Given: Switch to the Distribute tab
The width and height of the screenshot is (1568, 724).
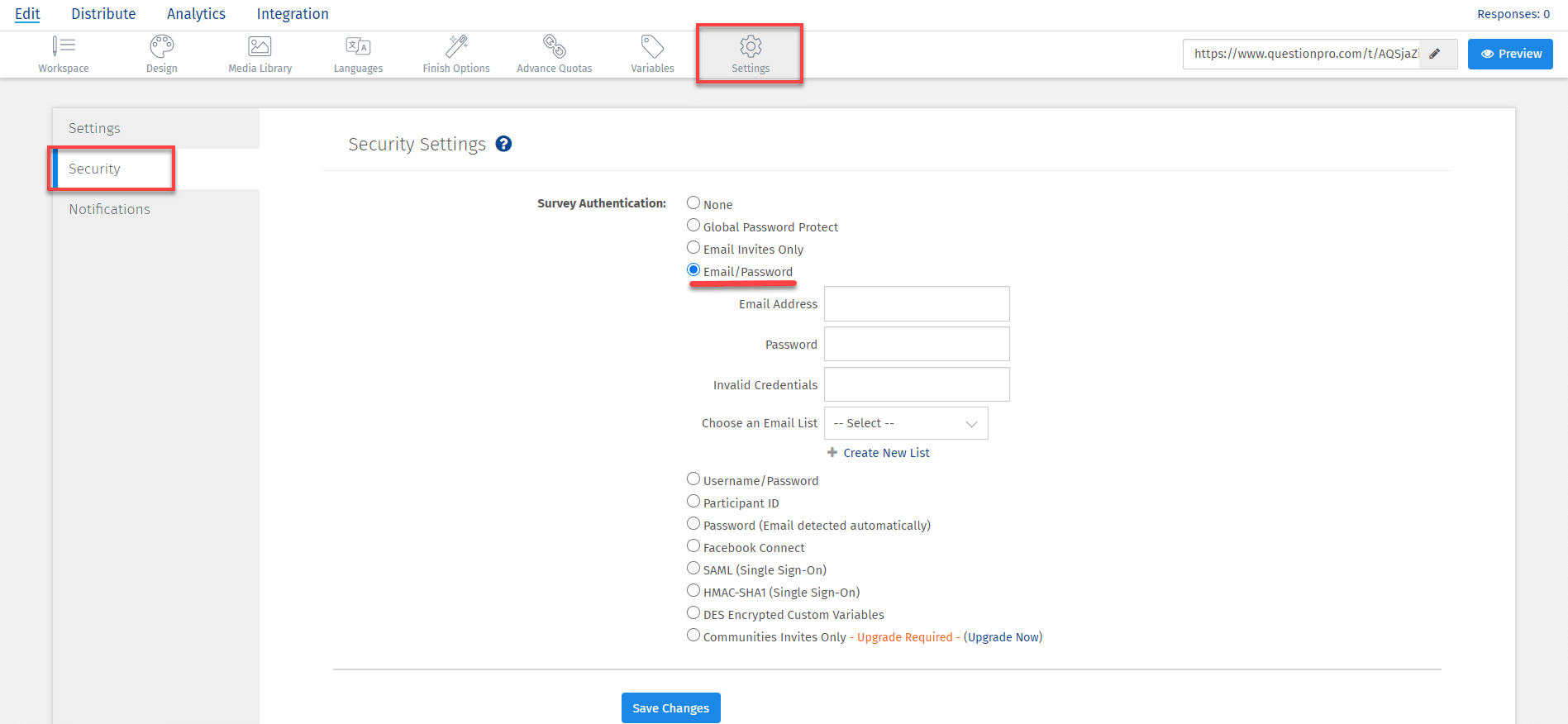Looking at the screenshot, I should point(103,14).
